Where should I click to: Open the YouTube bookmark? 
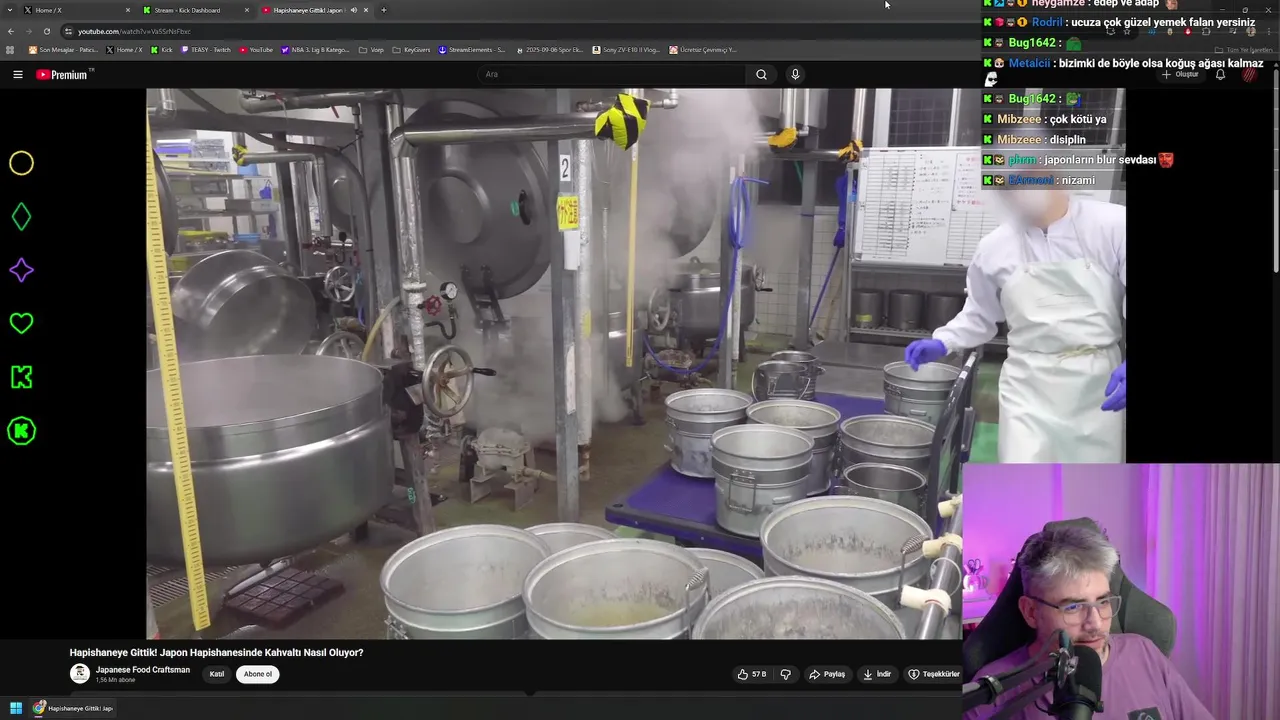(256, 50)
